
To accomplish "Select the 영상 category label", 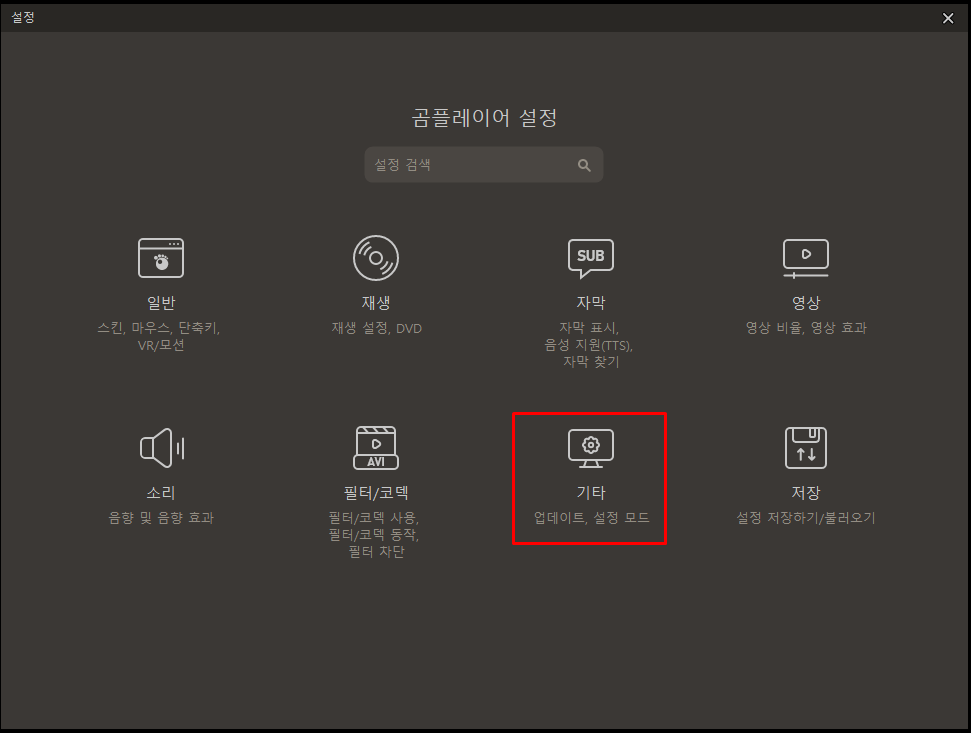I will coord(806,303).
